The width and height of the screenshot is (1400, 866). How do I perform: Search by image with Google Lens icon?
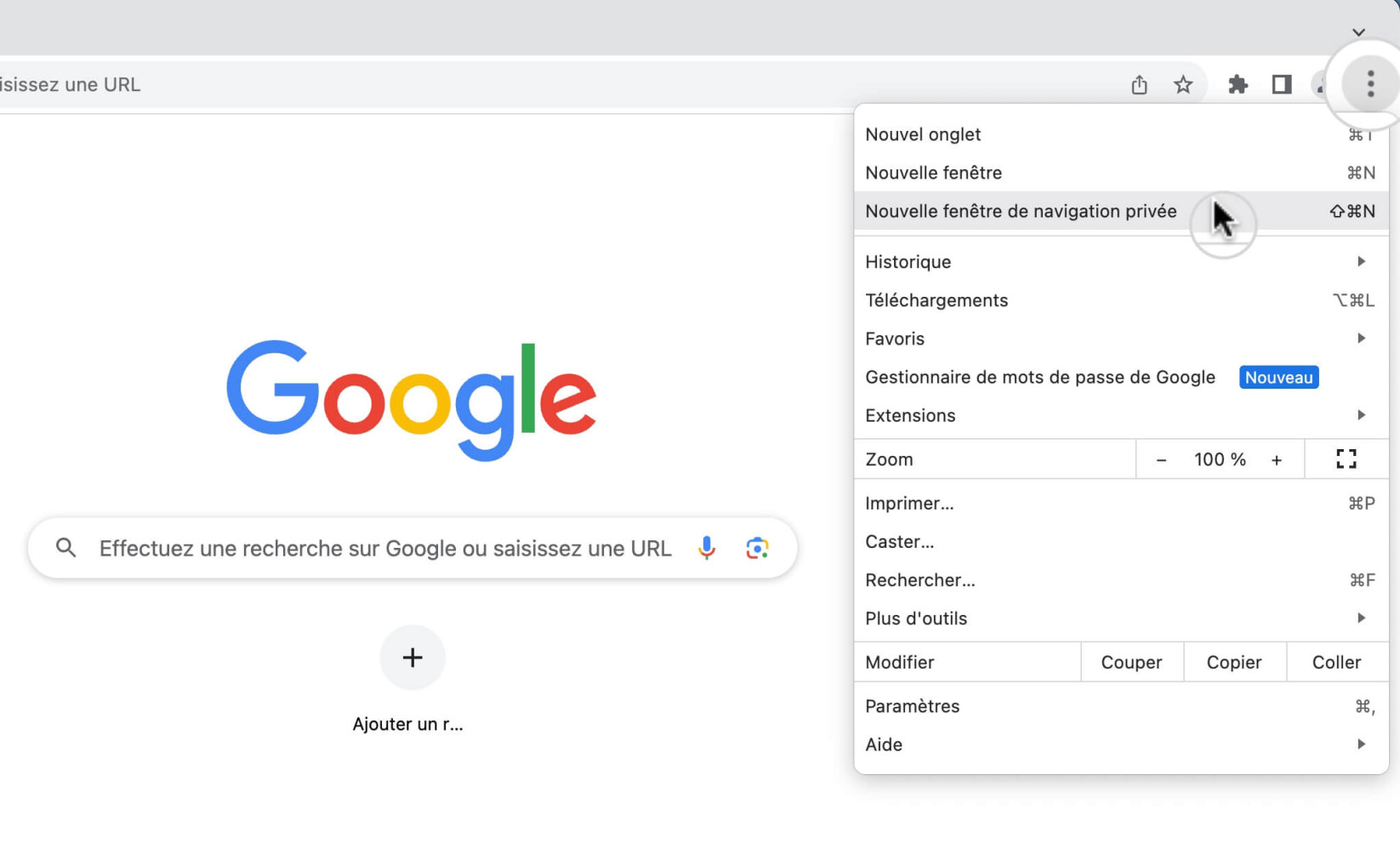click(757, 548)
